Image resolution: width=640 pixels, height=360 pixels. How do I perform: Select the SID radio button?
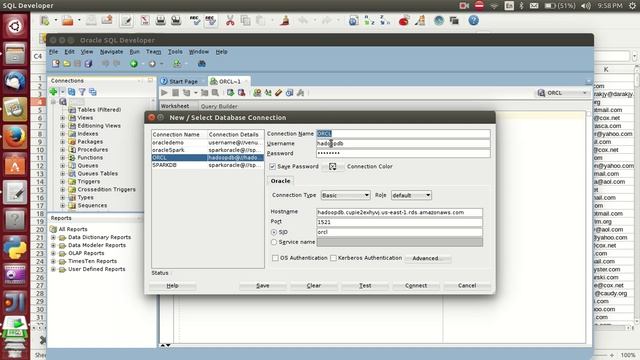point(274,232)
